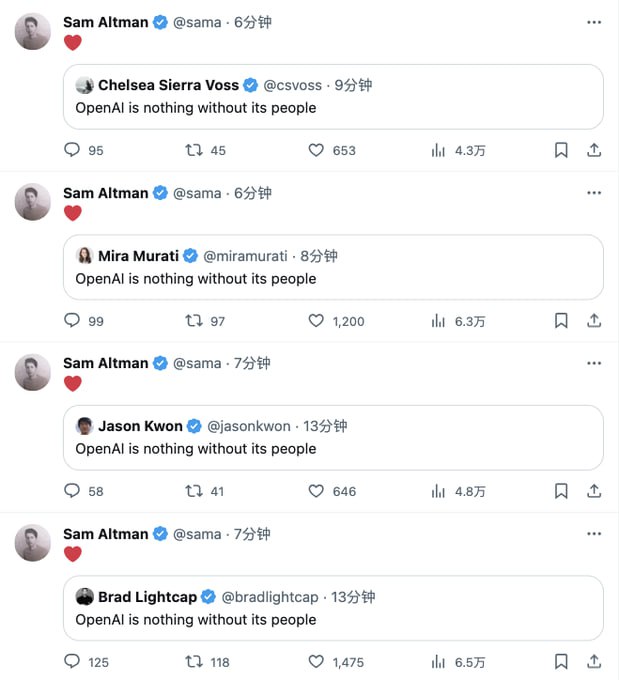This screenshot has width=619, height=680.
Task: Bookmark the post quoting Chelsea Sierra Voss
Action: click(x=561, y=150)
